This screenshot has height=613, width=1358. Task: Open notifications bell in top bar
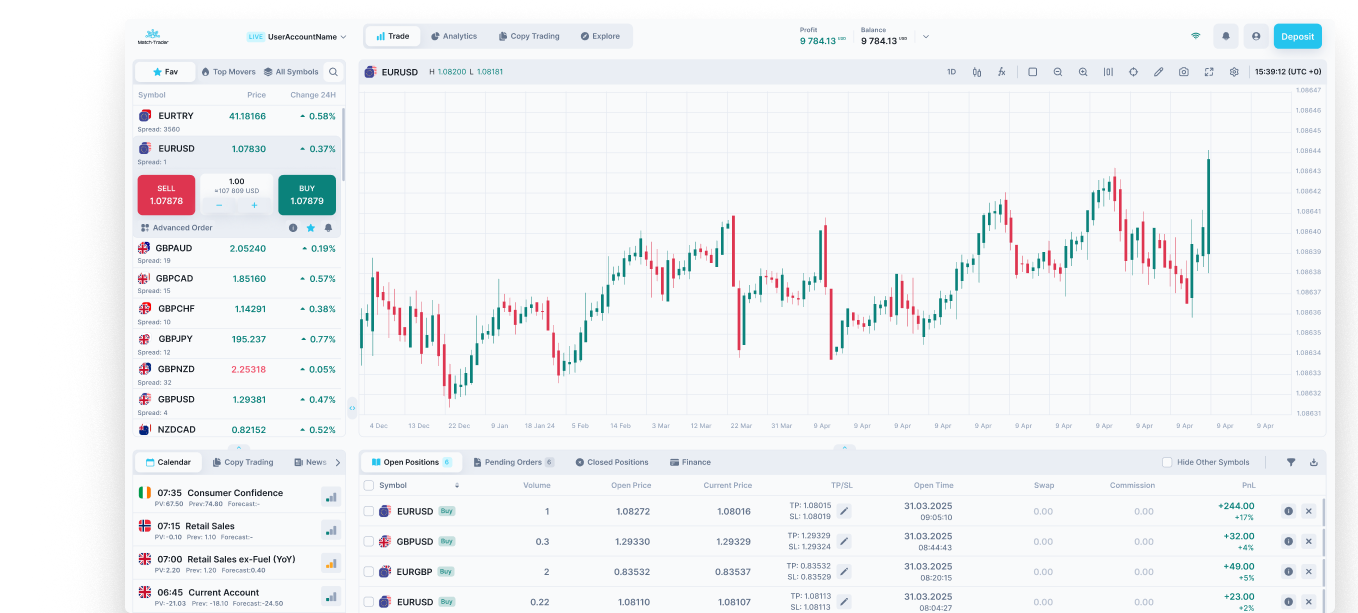pyautogui.click(x=1225, y=36)
